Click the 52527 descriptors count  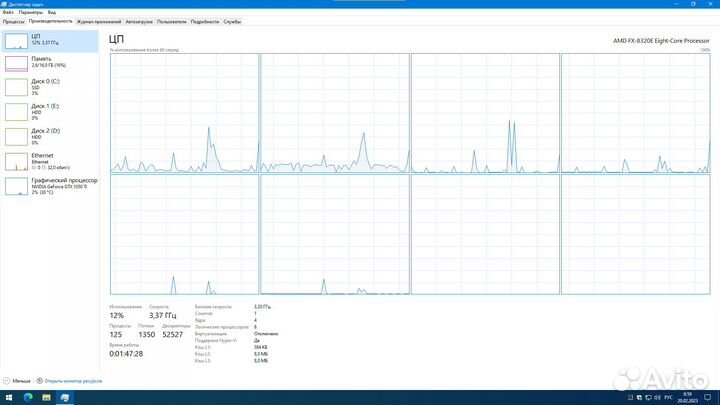coord(173,335)
